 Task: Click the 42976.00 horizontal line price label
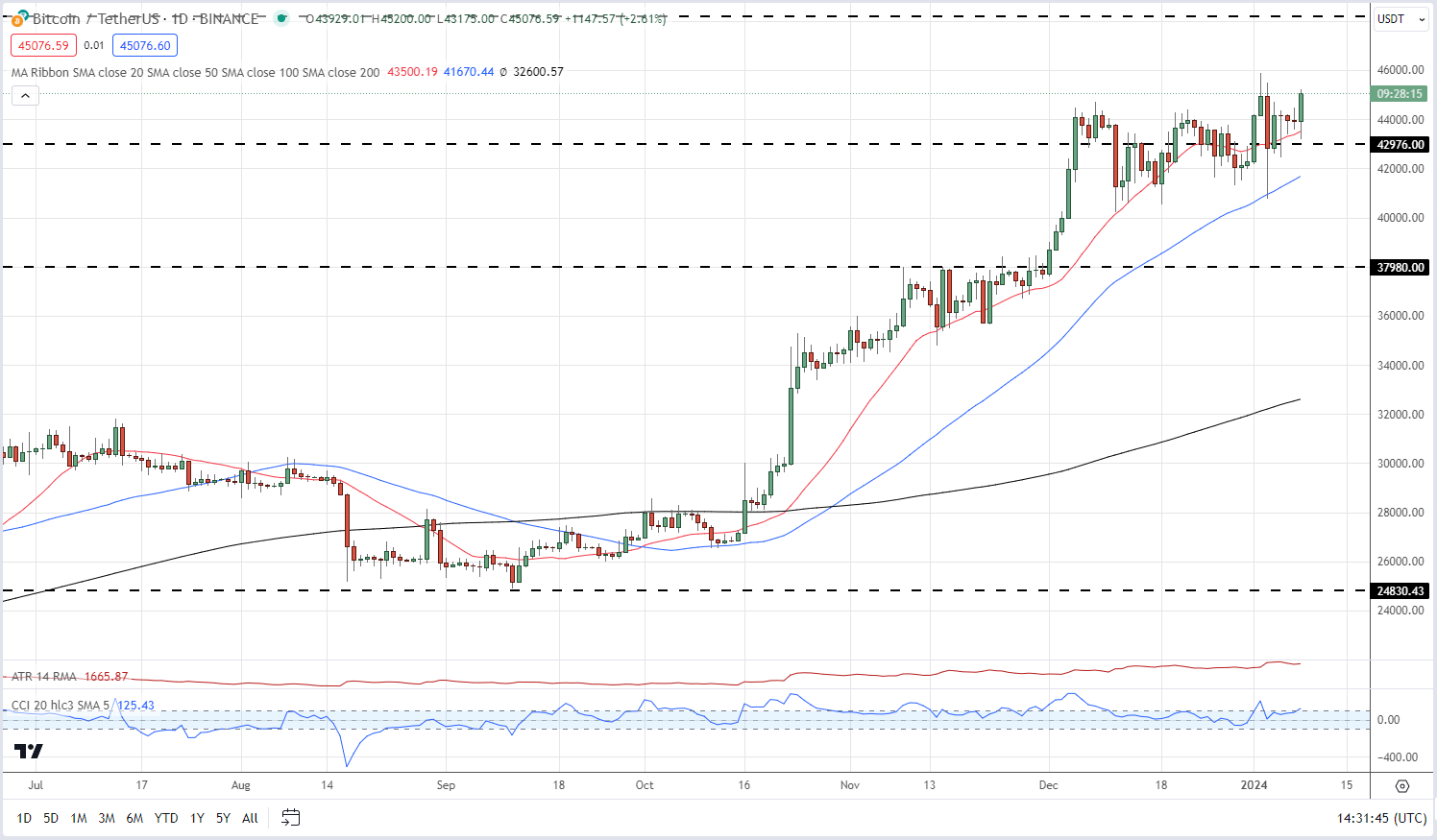pyautogui.click(x=1400, y=145)
